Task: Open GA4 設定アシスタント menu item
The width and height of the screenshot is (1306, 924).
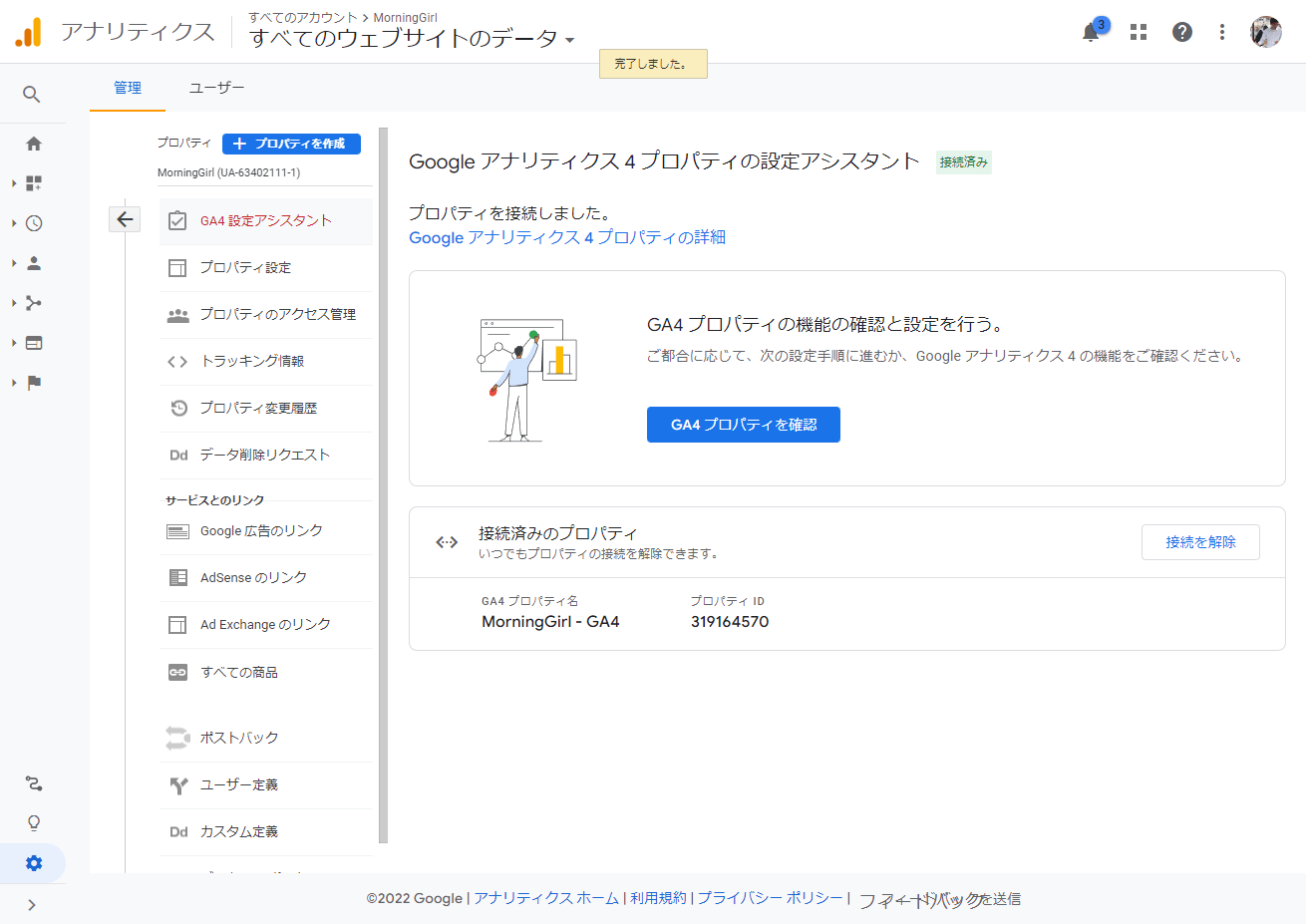Action: pos(265,221)
